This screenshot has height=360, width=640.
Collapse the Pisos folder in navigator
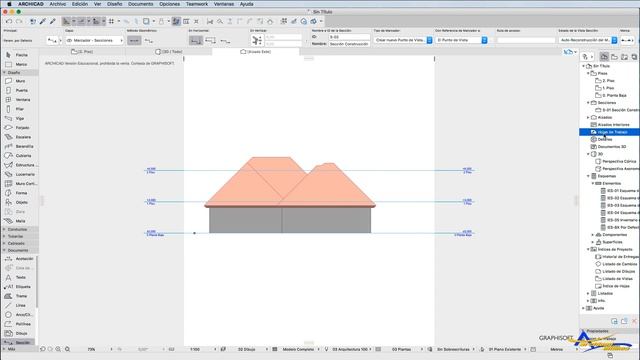click(x=588, y=73)
